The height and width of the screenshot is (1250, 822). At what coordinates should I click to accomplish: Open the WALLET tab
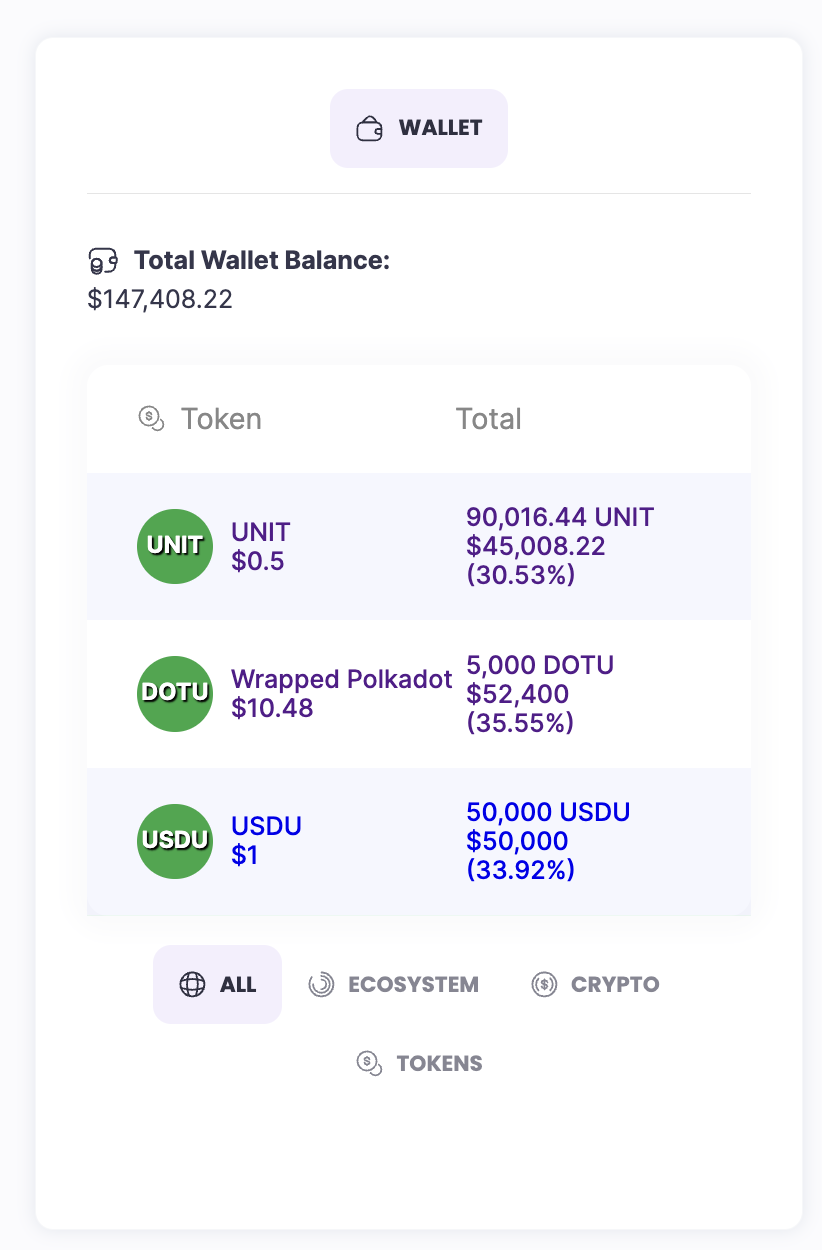[419, 128]
